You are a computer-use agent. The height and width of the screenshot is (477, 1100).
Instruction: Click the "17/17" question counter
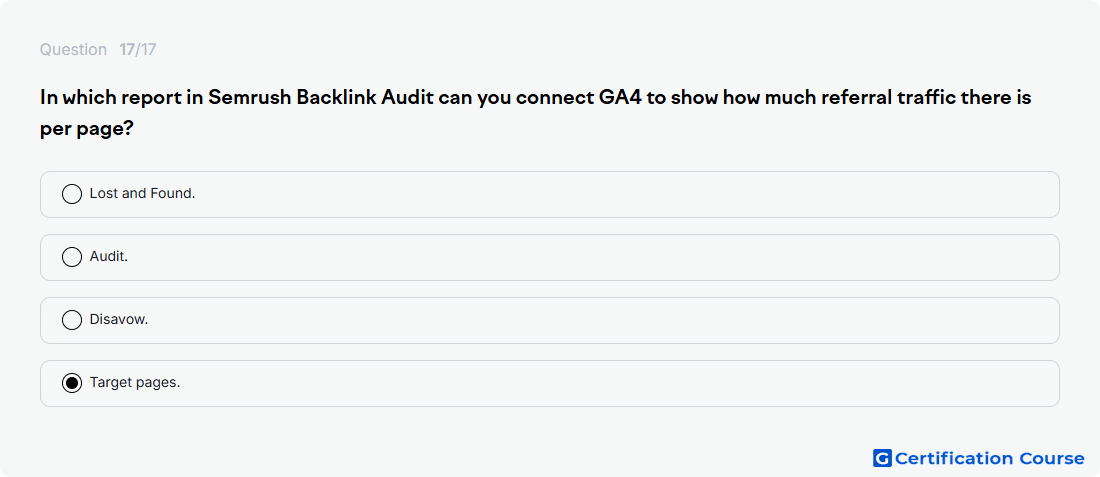138,50
